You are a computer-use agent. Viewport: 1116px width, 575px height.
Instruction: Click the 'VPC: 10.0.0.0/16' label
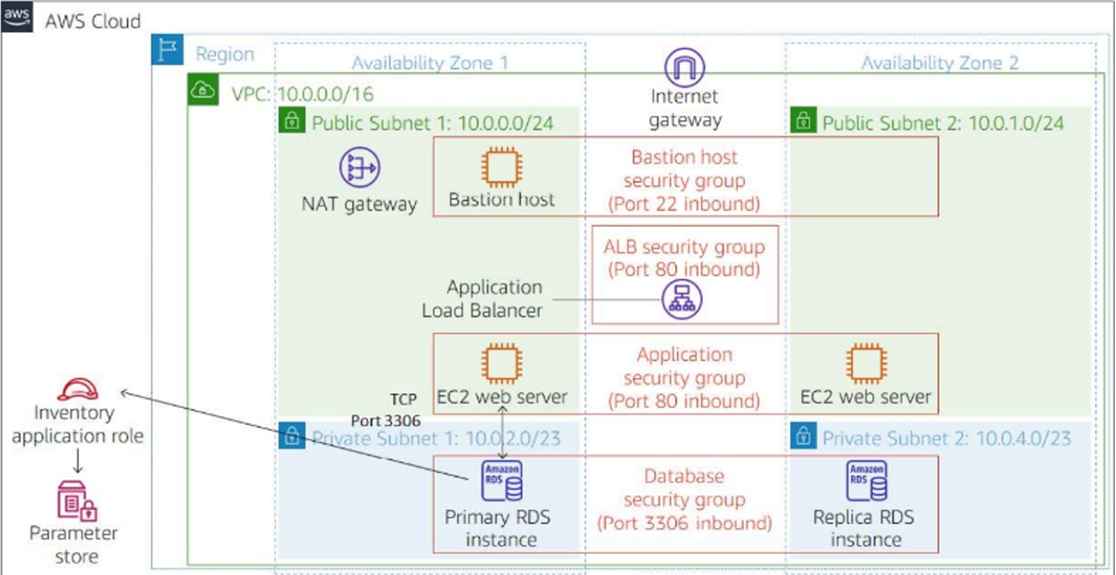[x=302, y=94]
